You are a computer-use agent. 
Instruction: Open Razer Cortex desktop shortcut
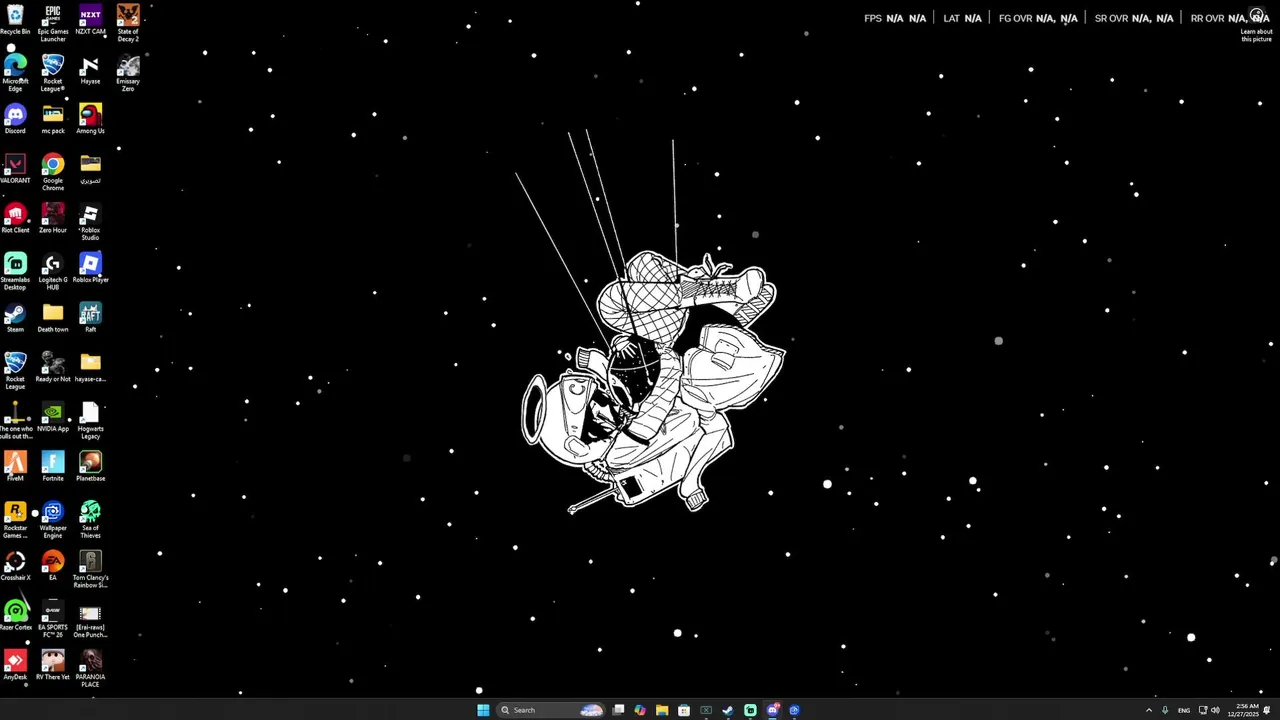point(15,616)
